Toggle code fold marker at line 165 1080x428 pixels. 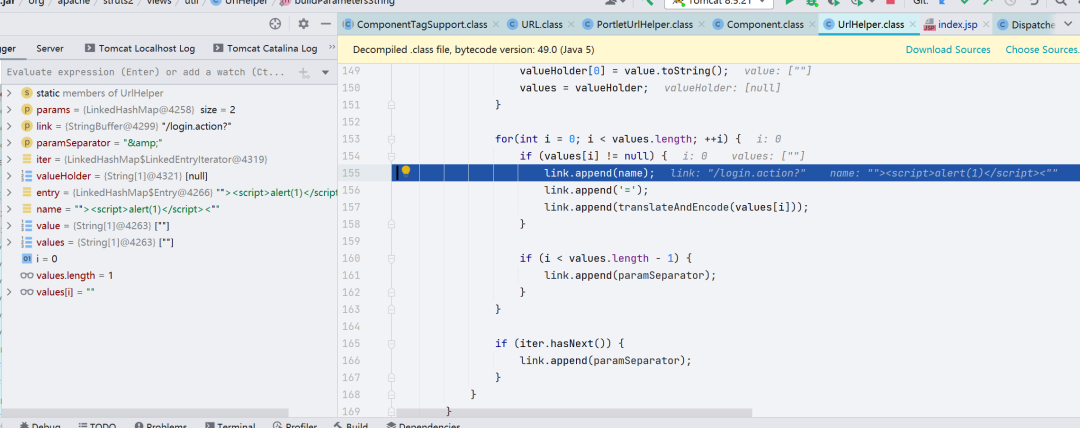click(392, 342)
